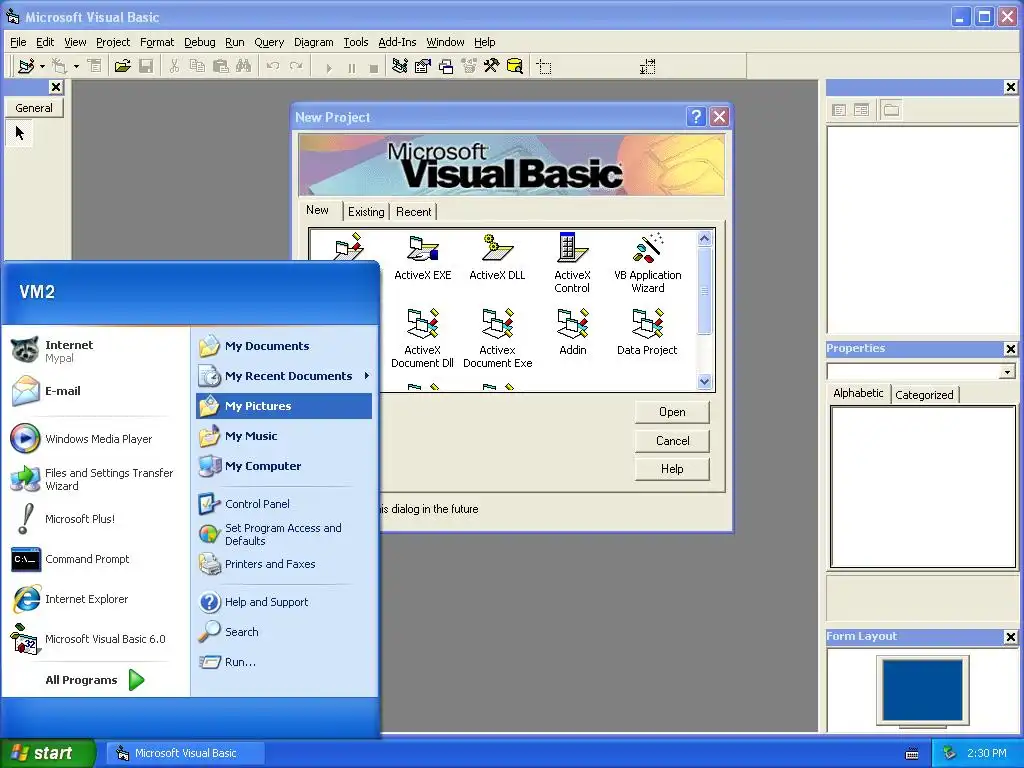The image size is (1024, 768).
Task: Click the End stop button in toolbar
Action: coord(374,67)
